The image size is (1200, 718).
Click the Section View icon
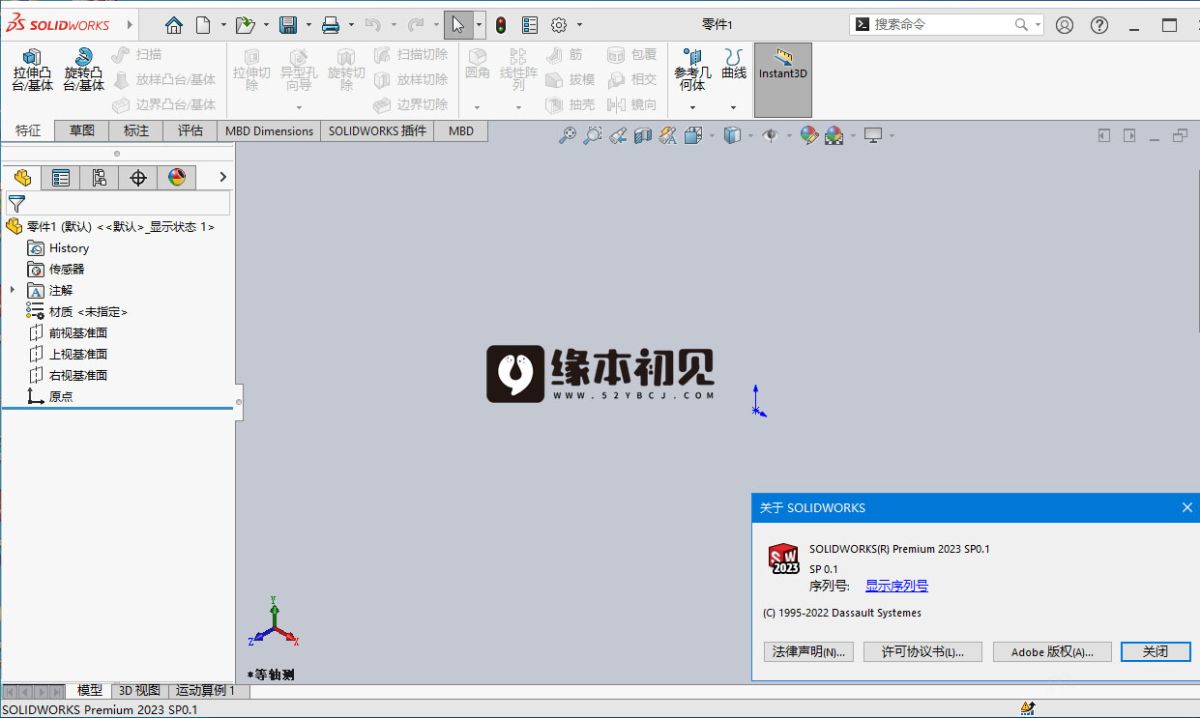(x=643, y=135)
